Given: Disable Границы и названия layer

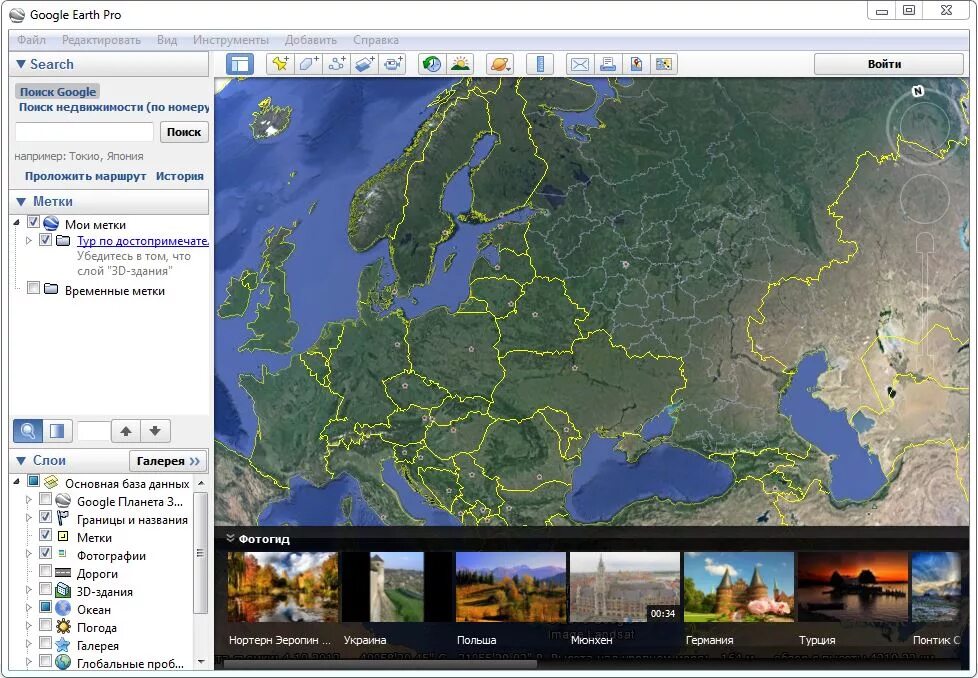Looking at the screenshot, I should tap(45, 517).
